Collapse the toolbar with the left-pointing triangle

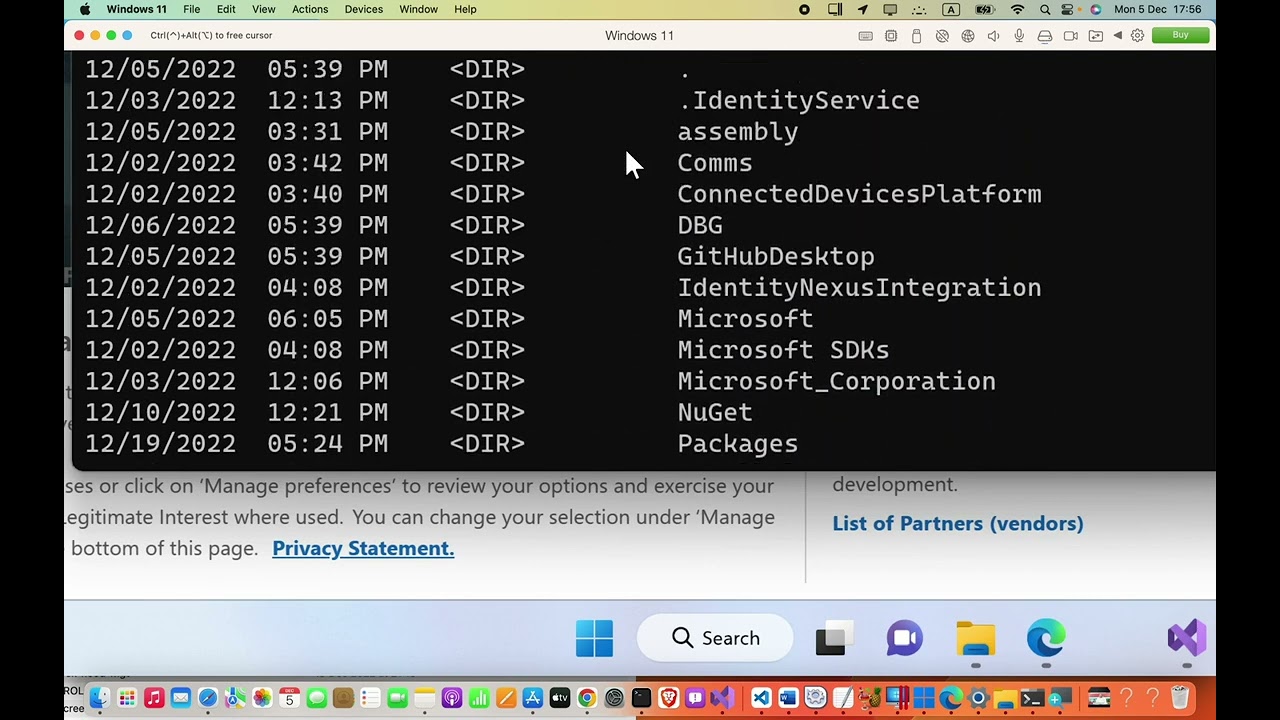pos(1118,36)
